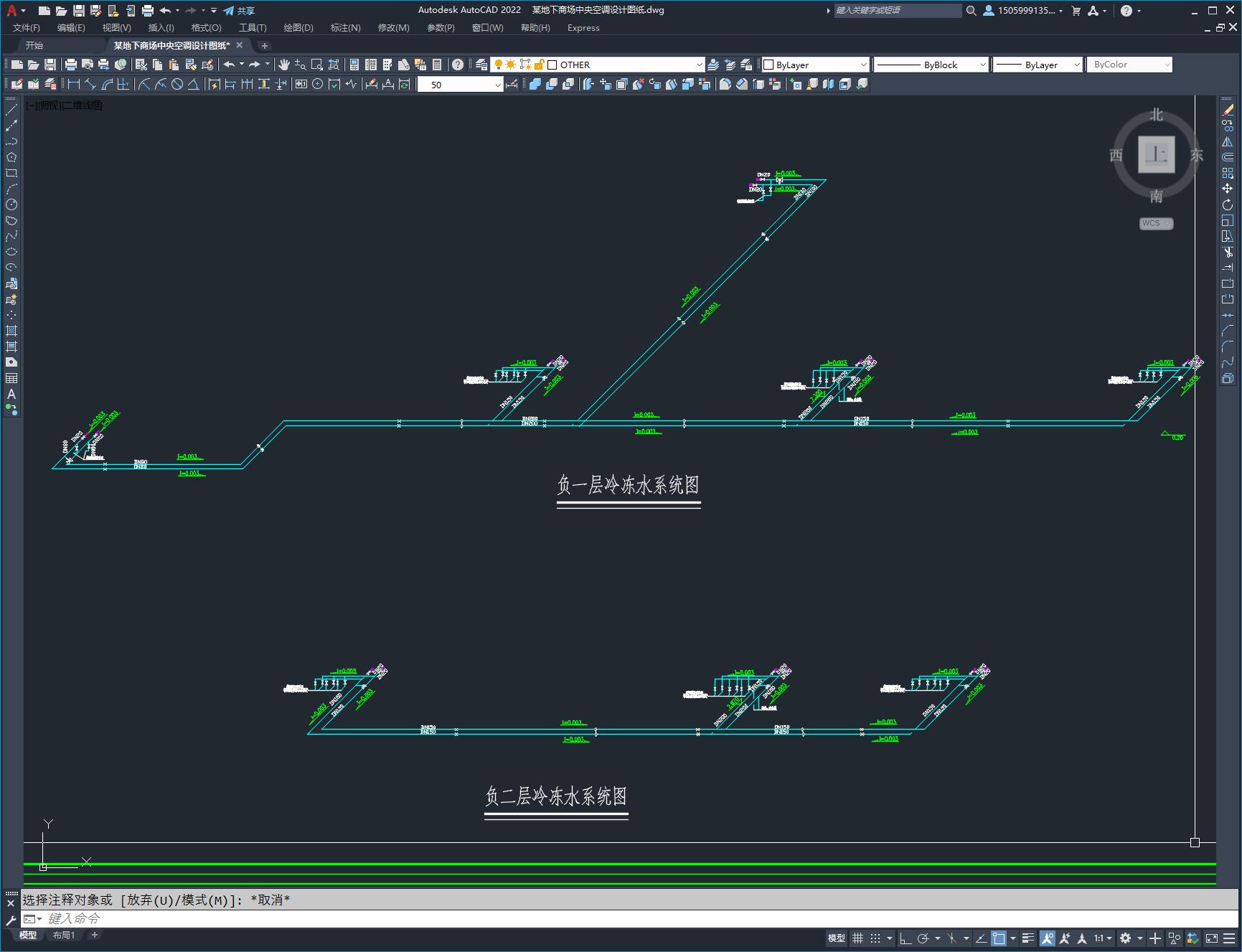
Task: Click the Undo arrow in standard toolbar
Action: (x=230, y=65)
